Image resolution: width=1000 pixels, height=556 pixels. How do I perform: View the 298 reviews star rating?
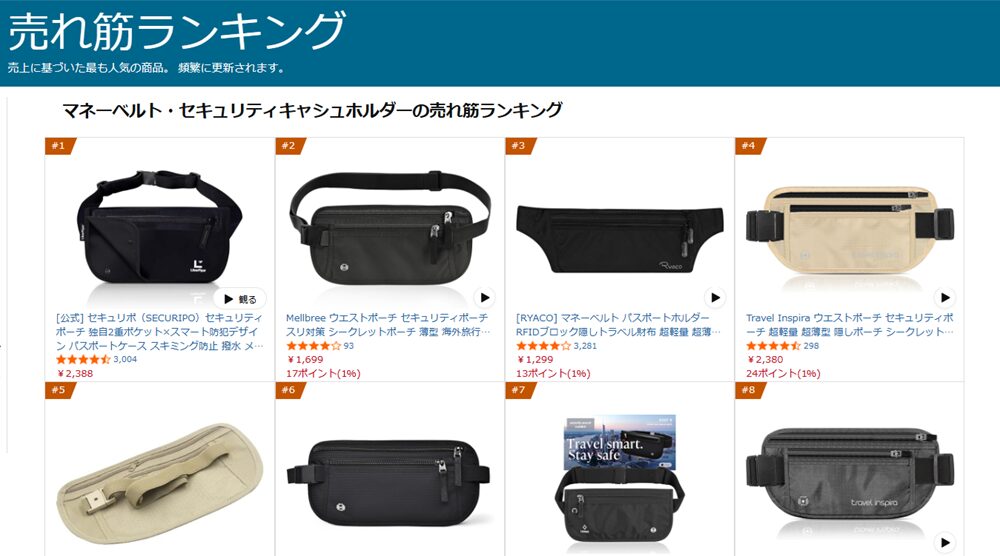(x=773, y=346)
